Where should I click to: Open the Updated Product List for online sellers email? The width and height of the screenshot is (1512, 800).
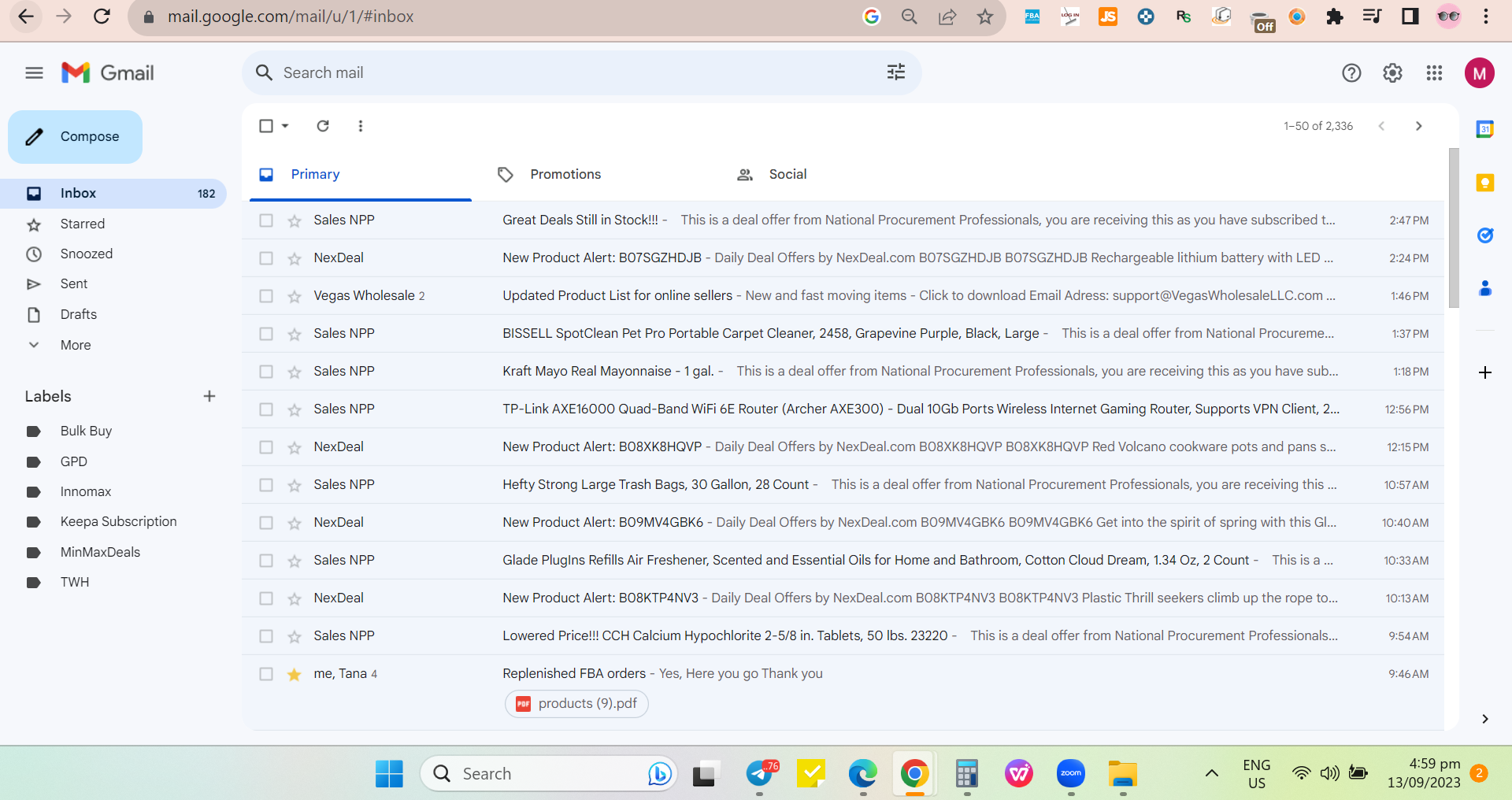843,296
